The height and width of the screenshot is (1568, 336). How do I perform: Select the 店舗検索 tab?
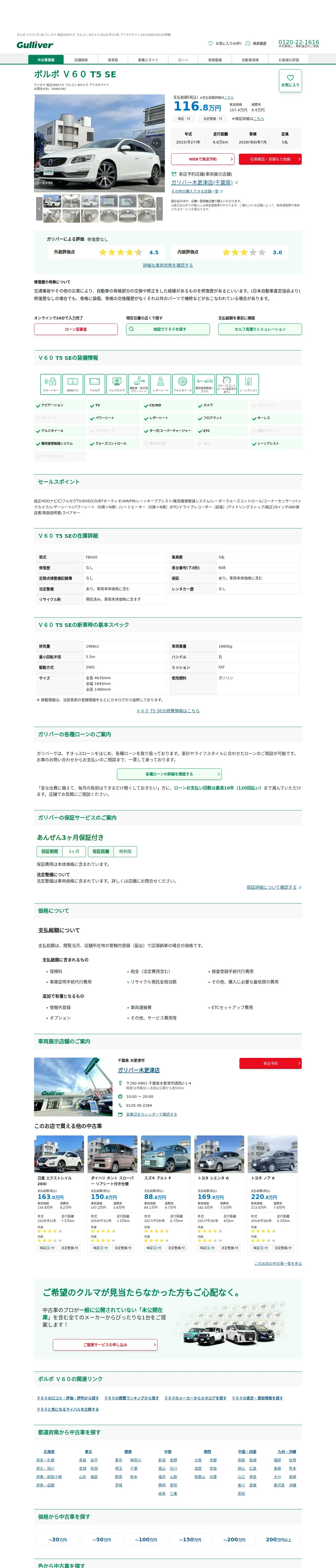tap(81, 60)
